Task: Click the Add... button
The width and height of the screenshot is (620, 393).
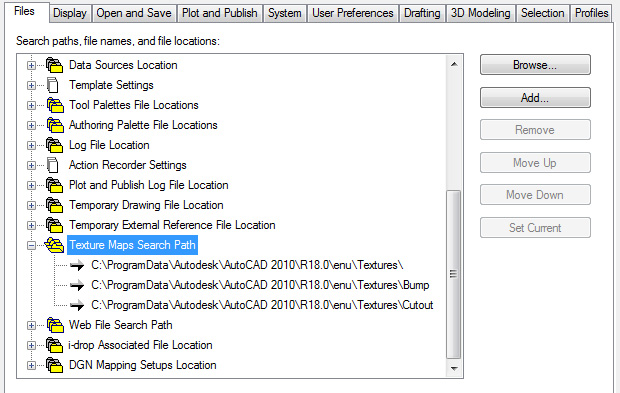Action: pyautogui.click(x=535, y=98)
